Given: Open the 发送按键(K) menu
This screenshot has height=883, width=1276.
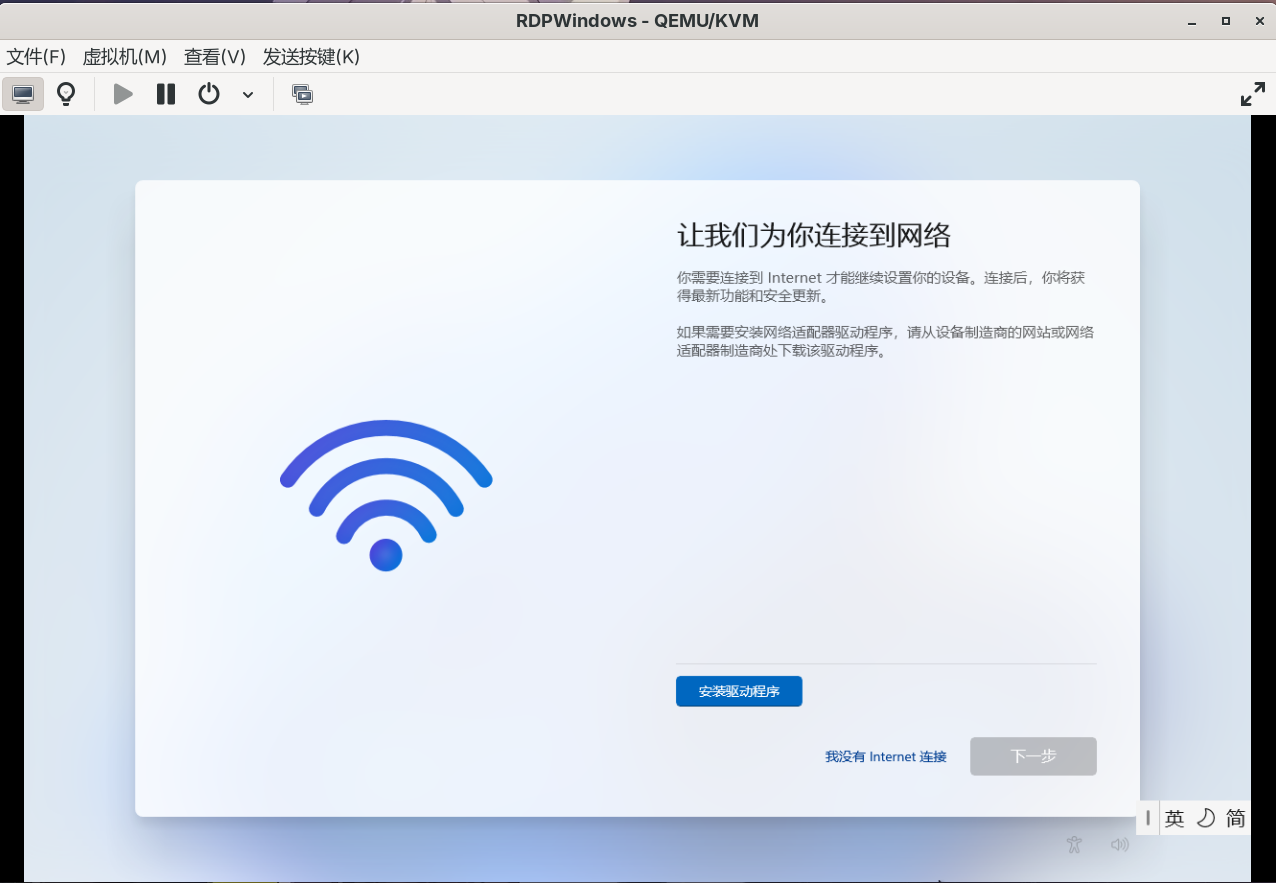Looking at the screenshot, I should tap(311, 57).
